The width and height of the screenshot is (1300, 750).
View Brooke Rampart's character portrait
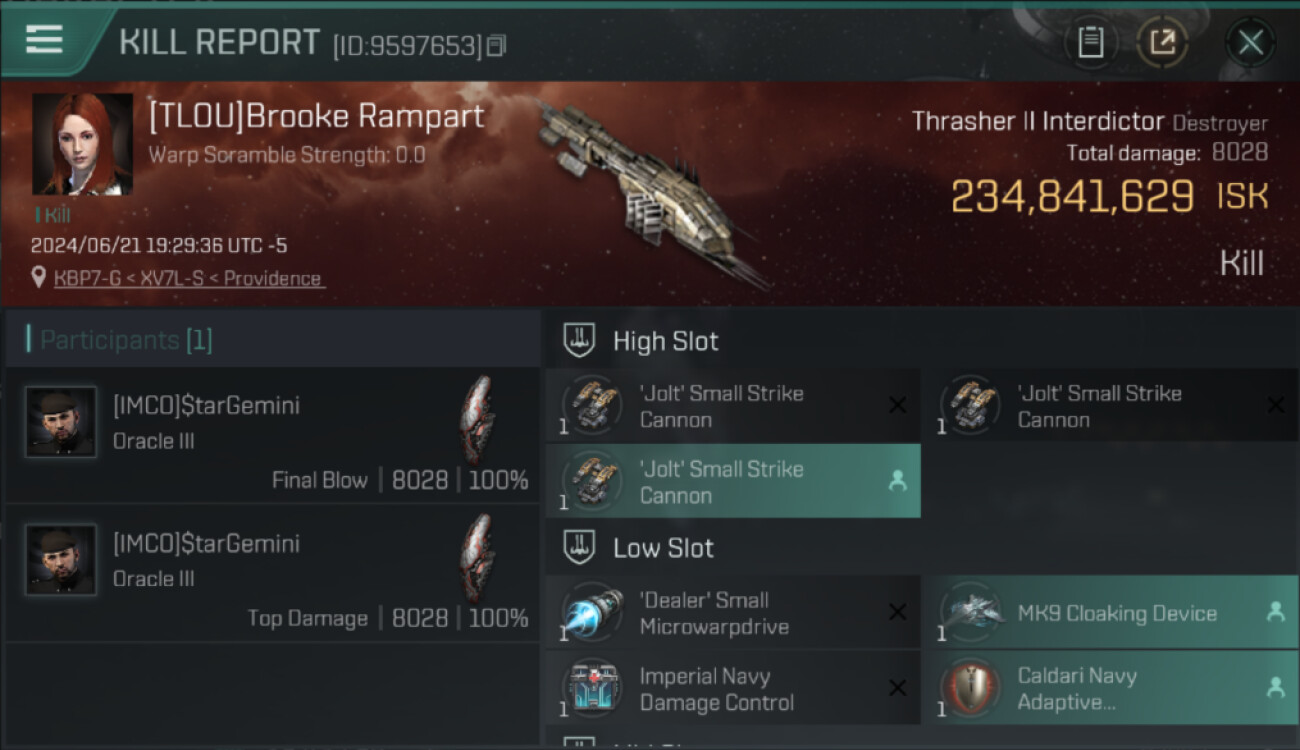[x=82, y=144]
